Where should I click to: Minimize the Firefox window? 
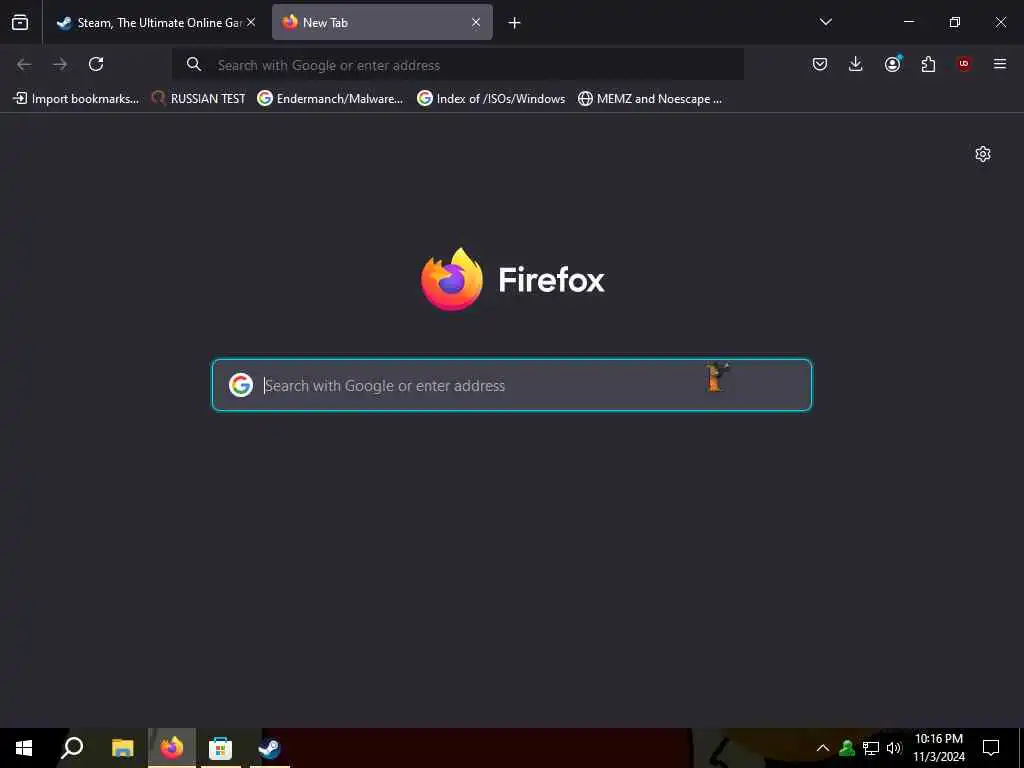tap(909, 22)
